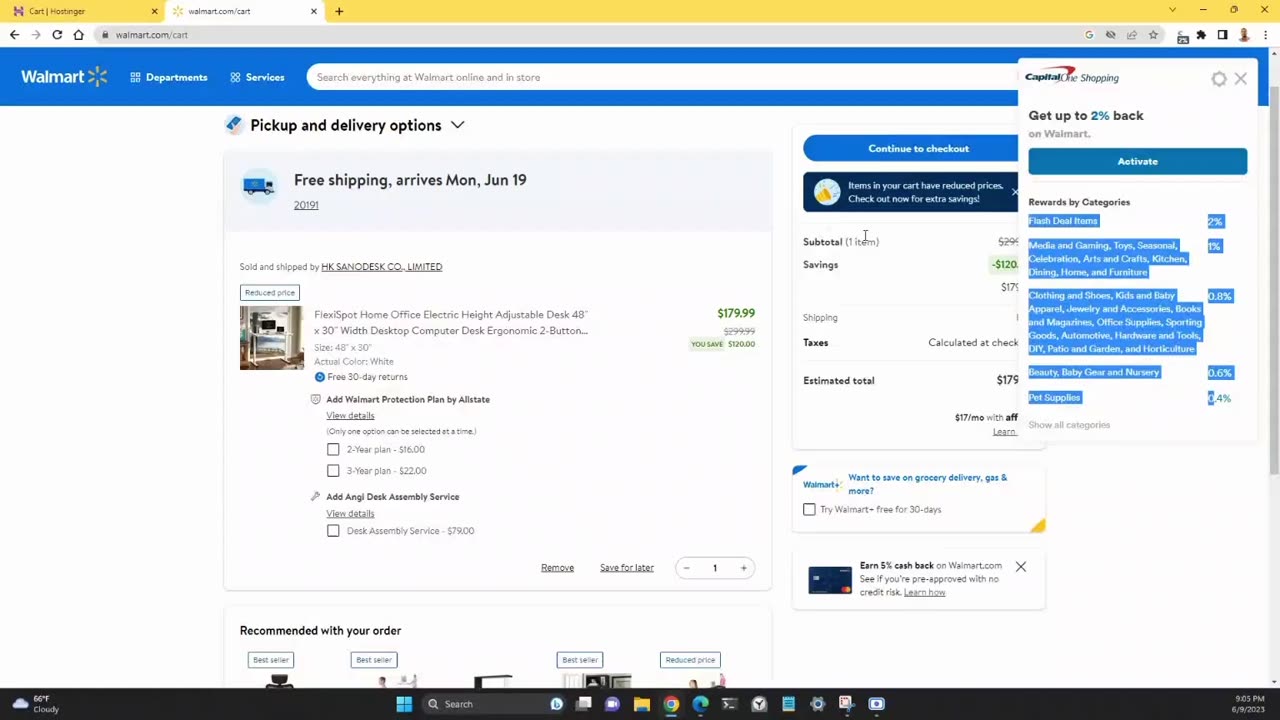Open Chrome tab search dropdown arrow

pos(1172,11)
